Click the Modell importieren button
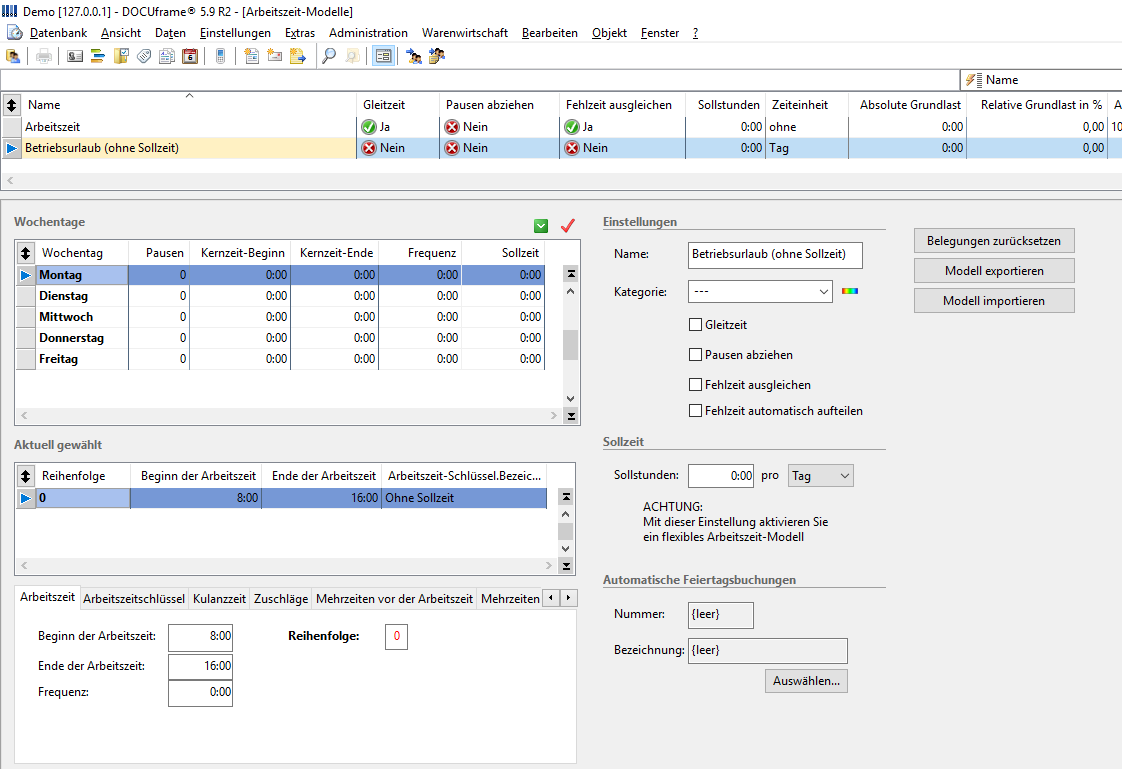This screenshot has height=769, width=1122. click(x=994, y=301)
